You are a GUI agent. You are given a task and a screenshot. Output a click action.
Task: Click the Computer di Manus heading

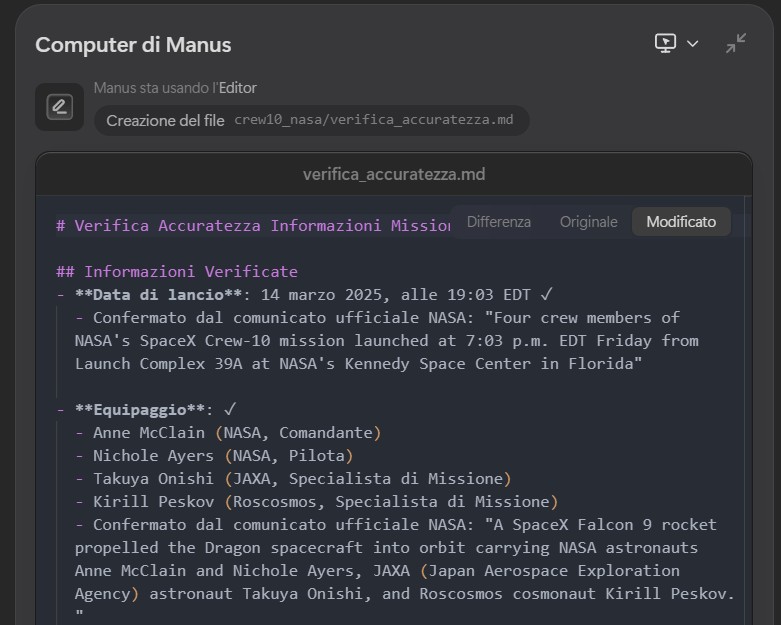[x=133, y=45]
